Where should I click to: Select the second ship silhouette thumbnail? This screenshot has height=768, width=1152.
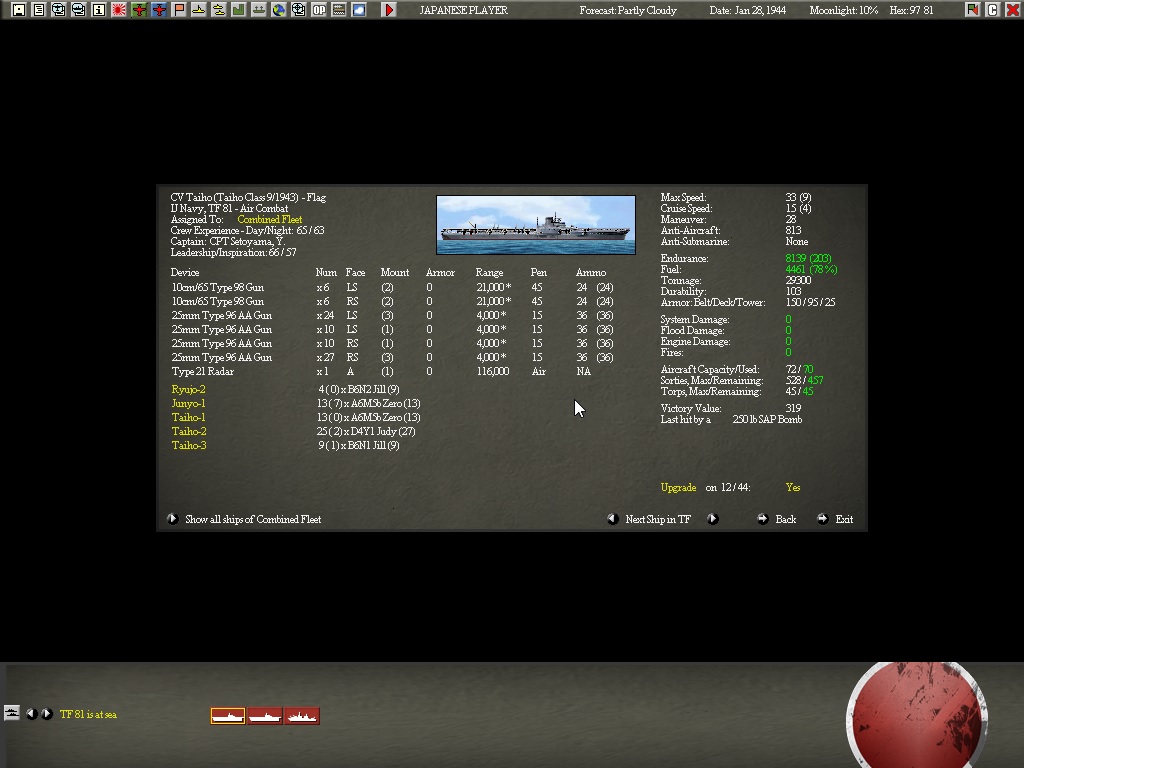(264, 716)
